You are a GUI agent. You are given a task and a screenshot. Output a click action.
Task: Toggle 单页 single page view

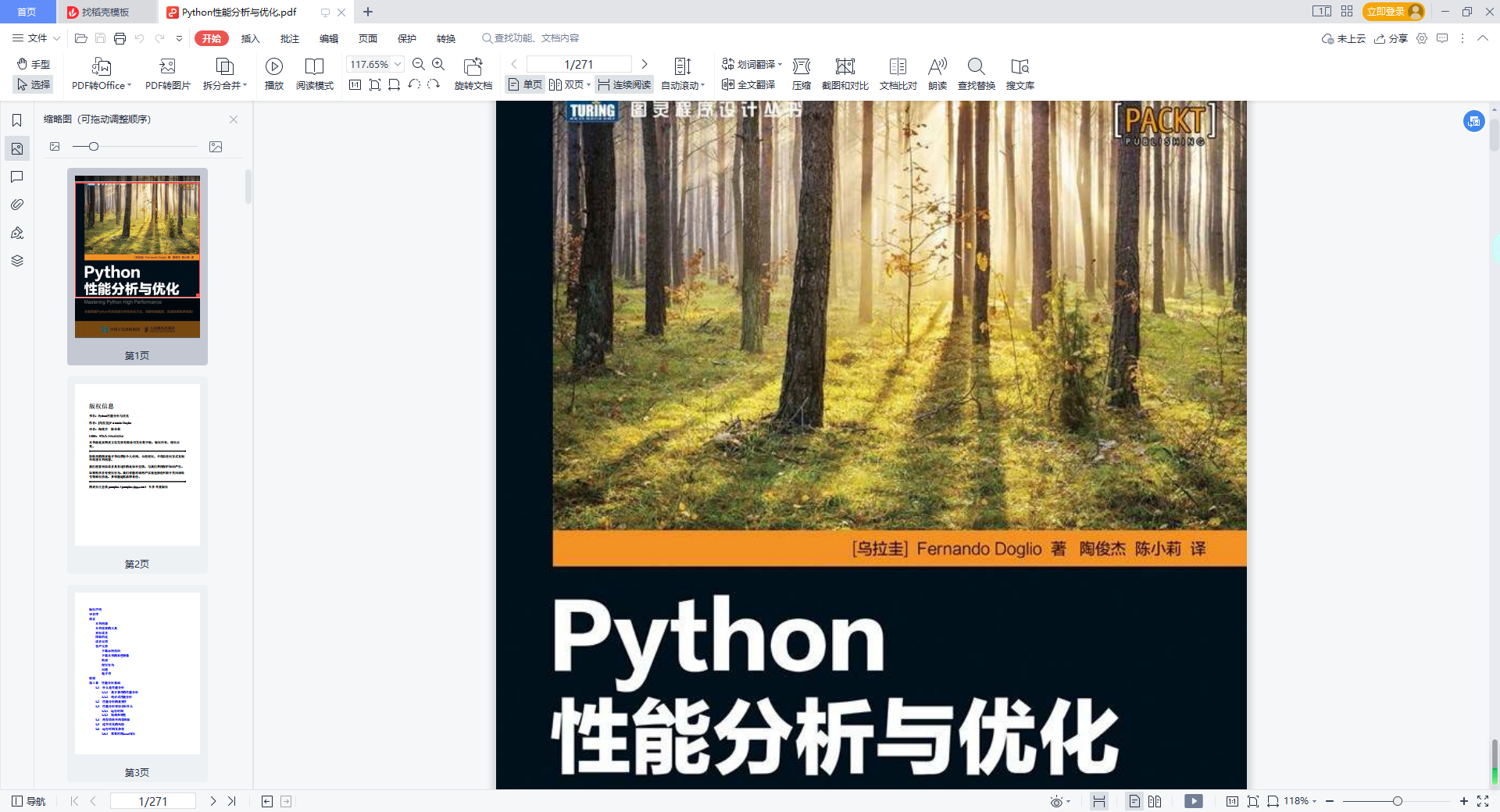525,85
